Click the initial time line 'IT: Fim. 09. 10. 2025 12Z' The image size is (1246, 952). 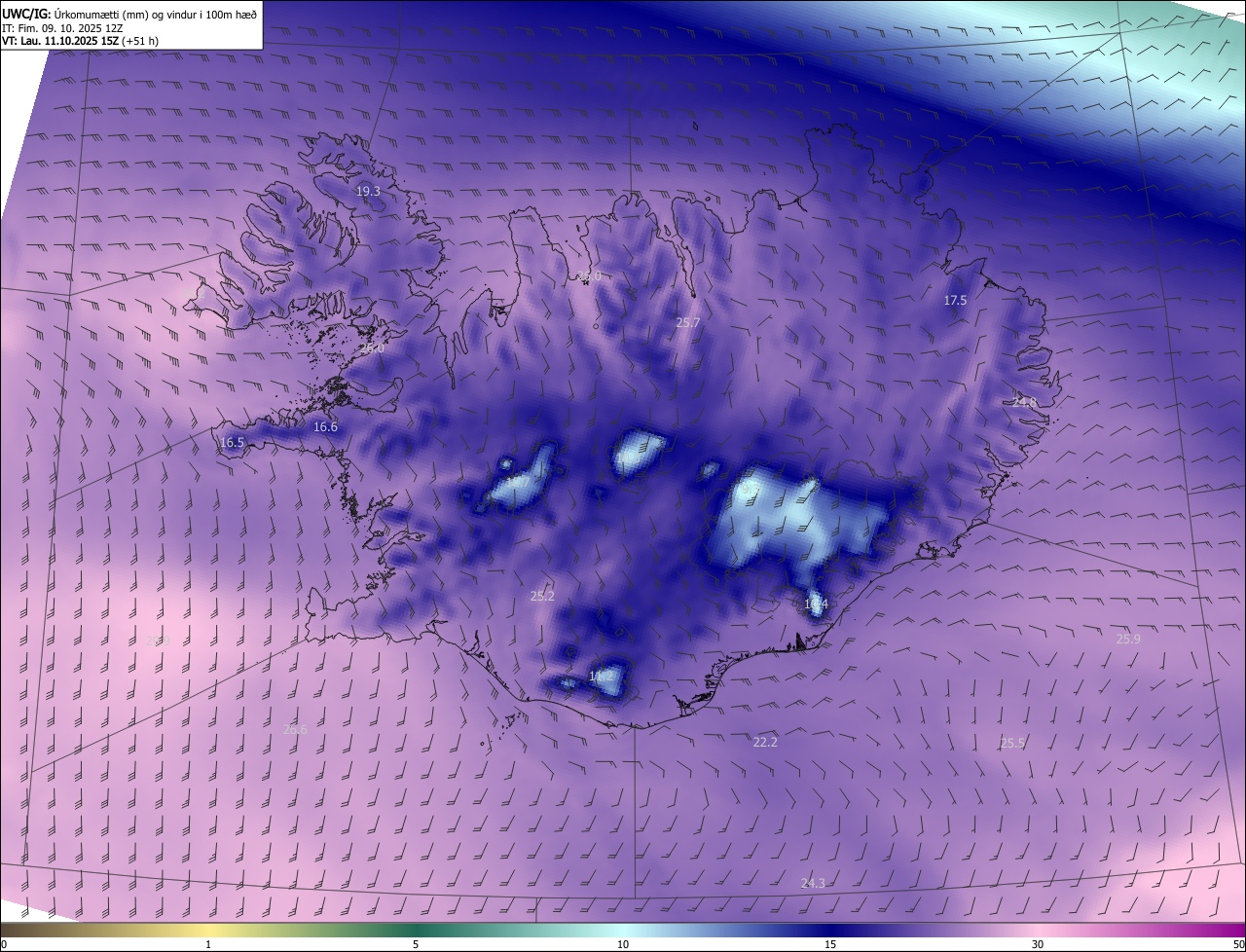click(62, 28)
